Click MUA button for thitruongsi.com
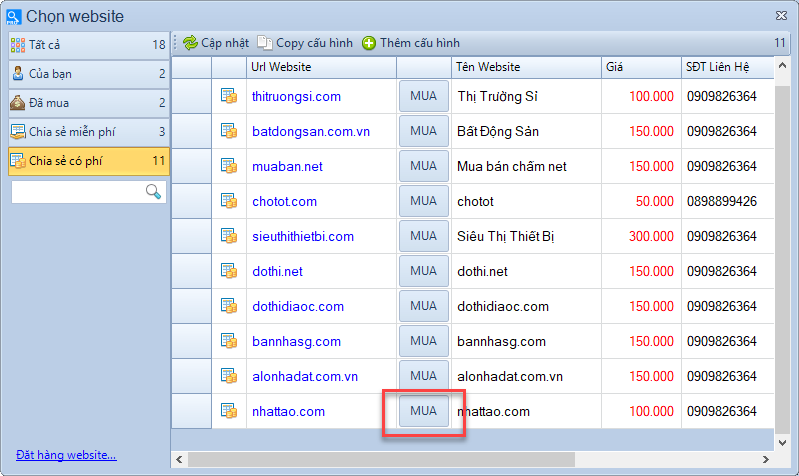 point(423,96)
